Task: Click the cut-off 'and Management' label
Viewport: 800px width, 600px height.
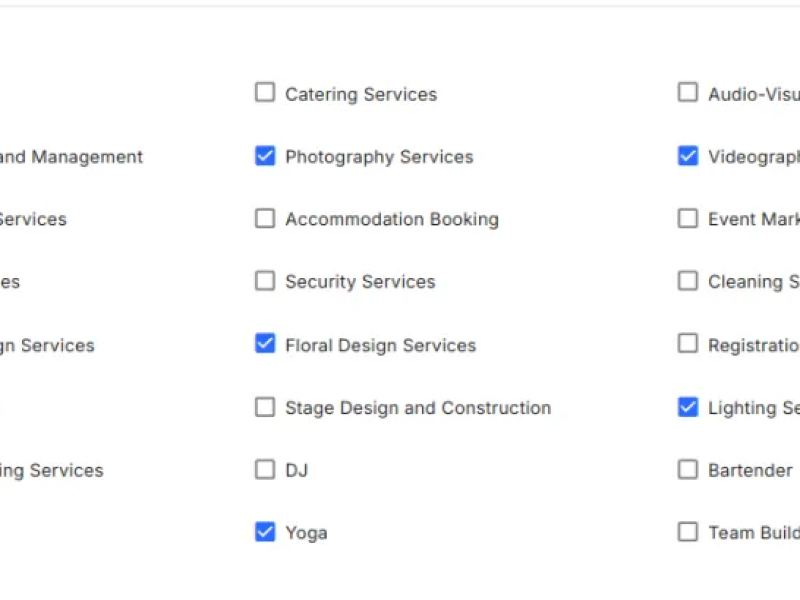Action: 70,157
